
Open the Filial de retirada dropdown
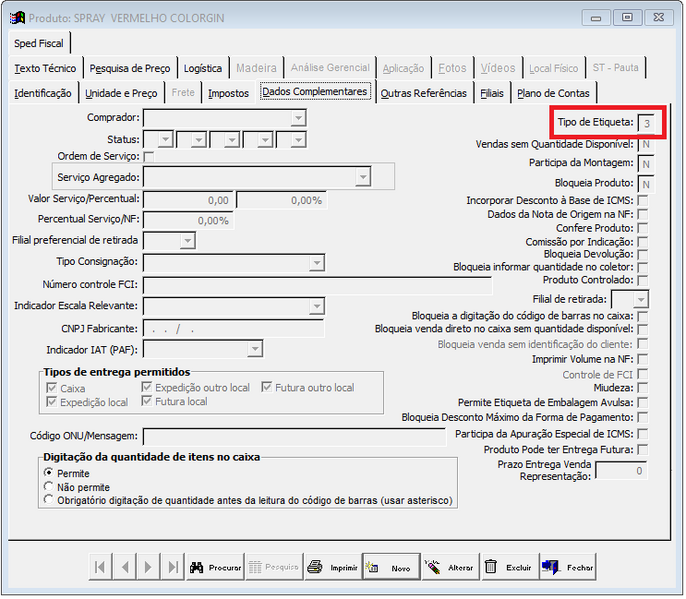point(641,300)
